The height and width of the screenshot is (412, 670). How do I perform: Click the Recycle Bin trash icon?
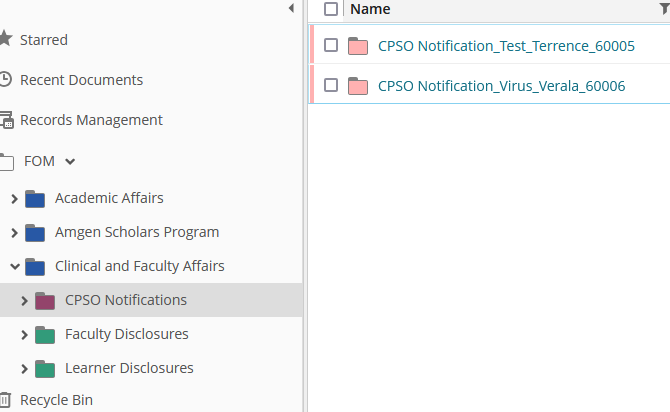(5, 400)
